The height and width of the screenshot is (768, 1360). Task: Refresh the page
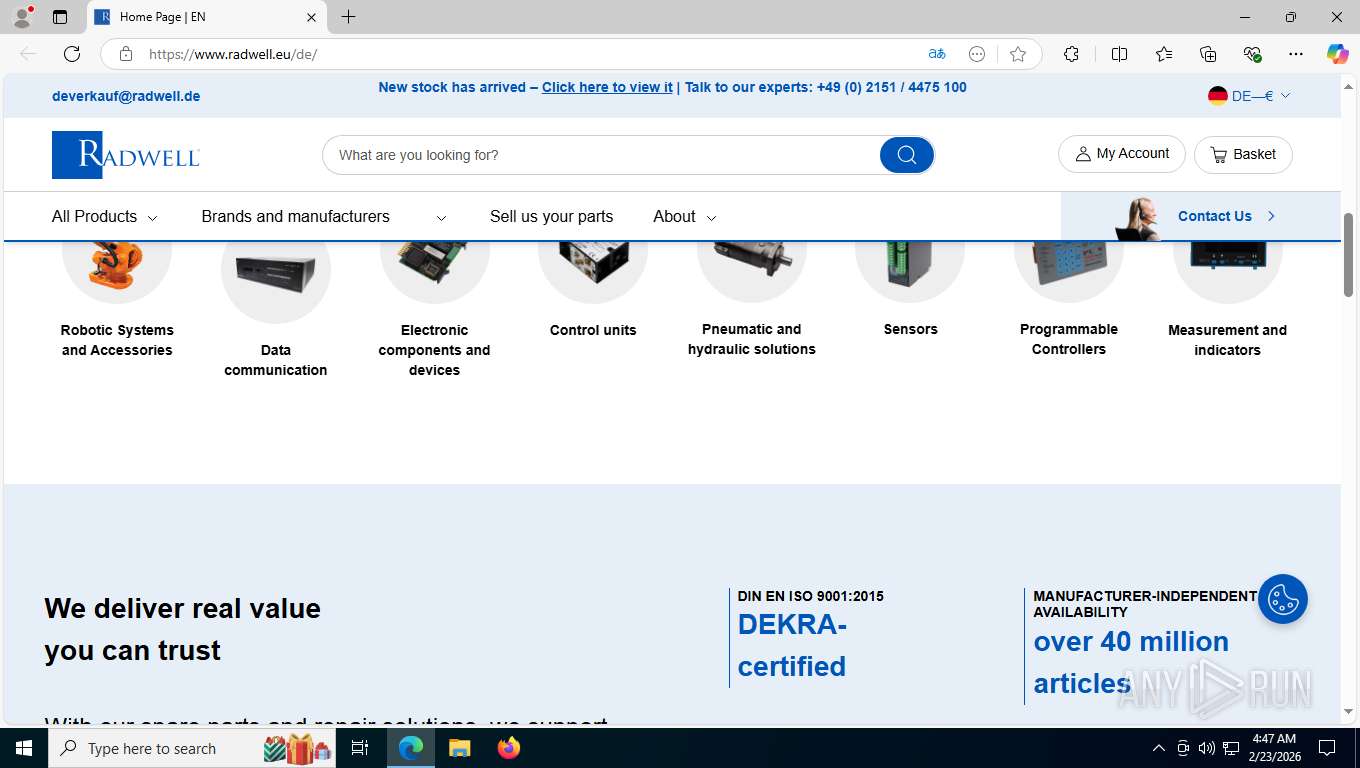coord(72,54)
